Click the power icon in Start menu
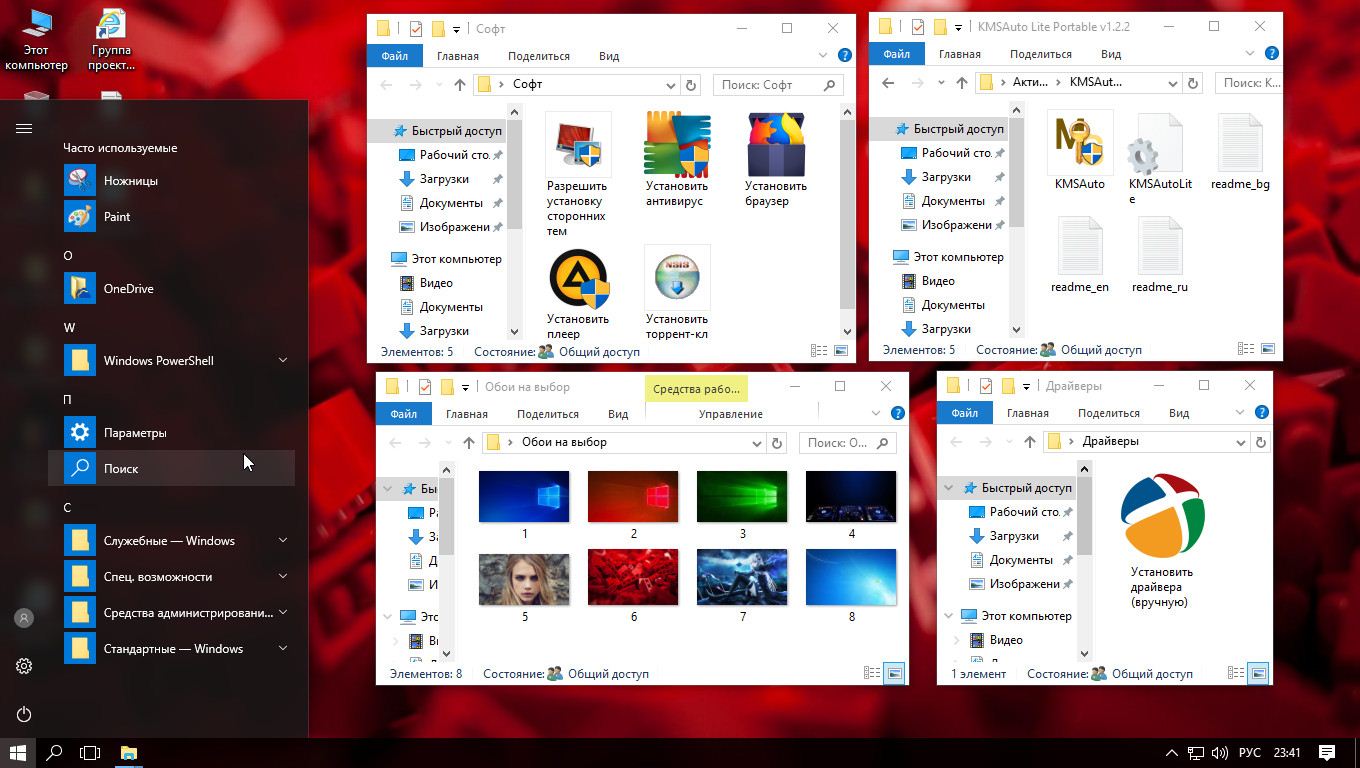Viewport: 1360px width, 768px height. [x=24, y=714]
